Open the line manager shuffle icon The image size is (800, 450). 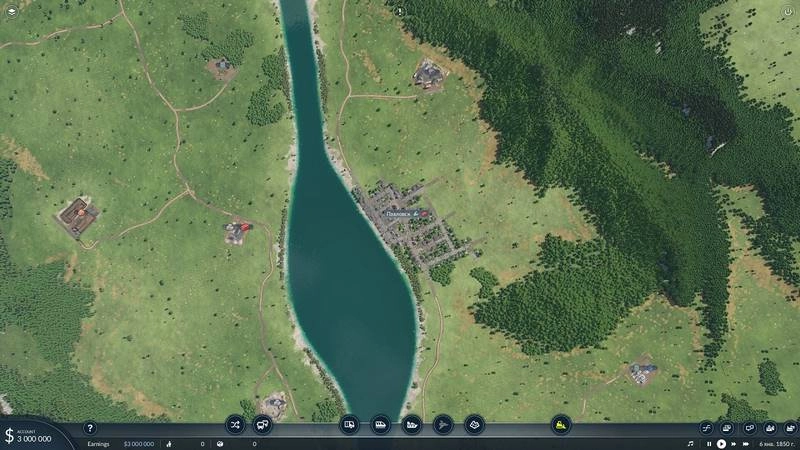click(235, 424)
